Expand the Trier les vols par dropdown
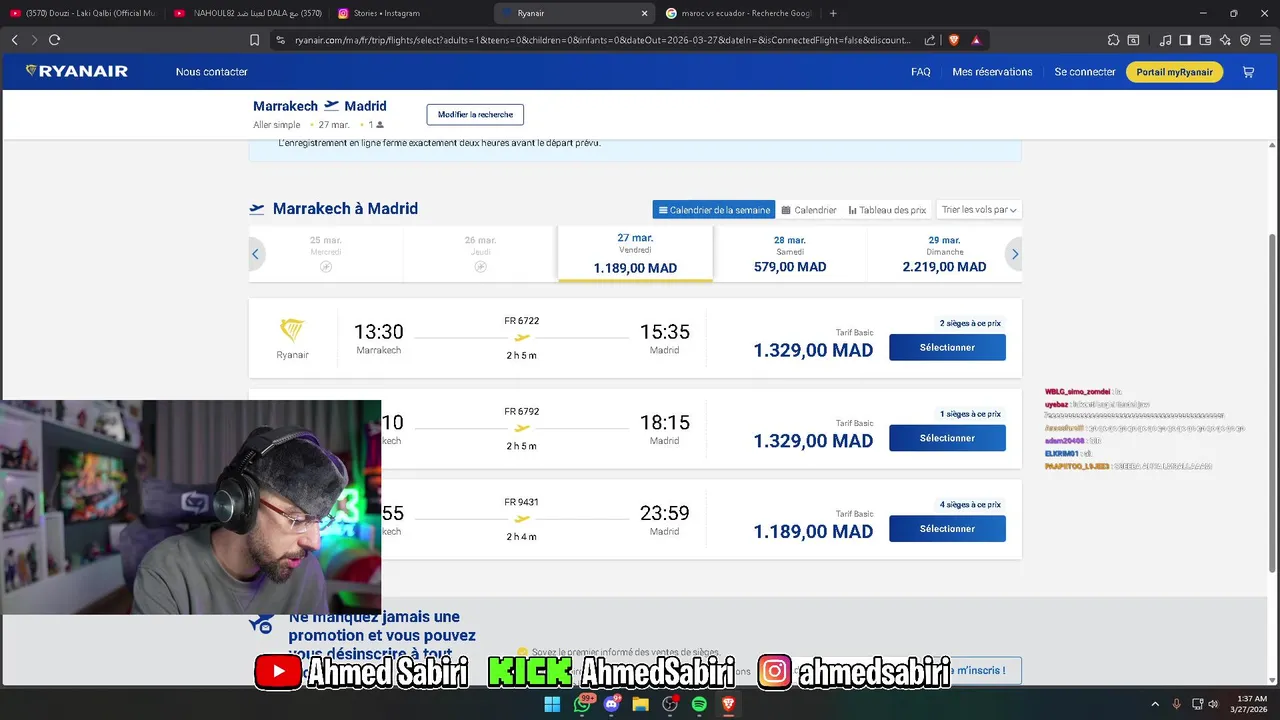This screenshot has width=1280, height=720. pos(979,210)
